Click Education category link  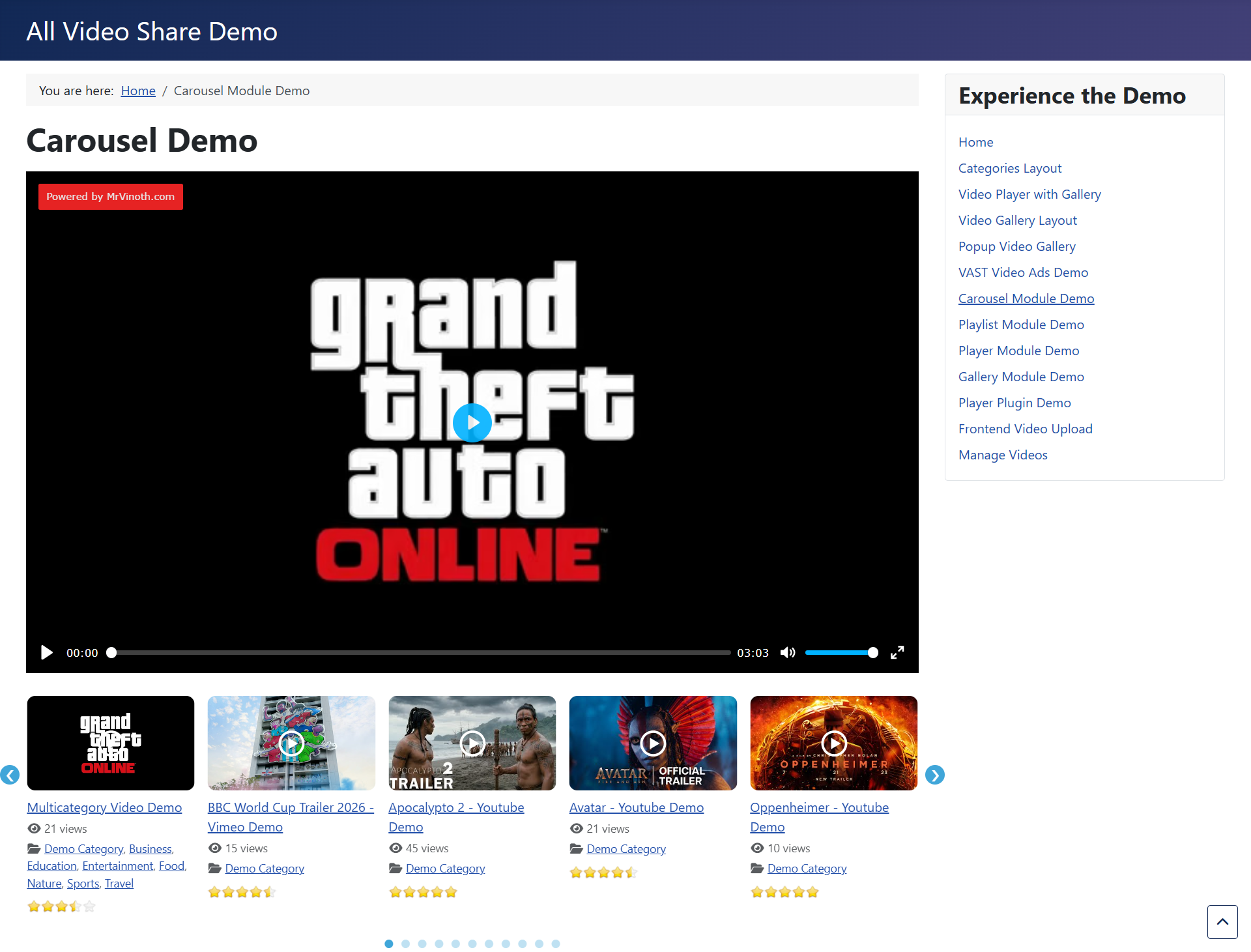[x=52, y=866]
